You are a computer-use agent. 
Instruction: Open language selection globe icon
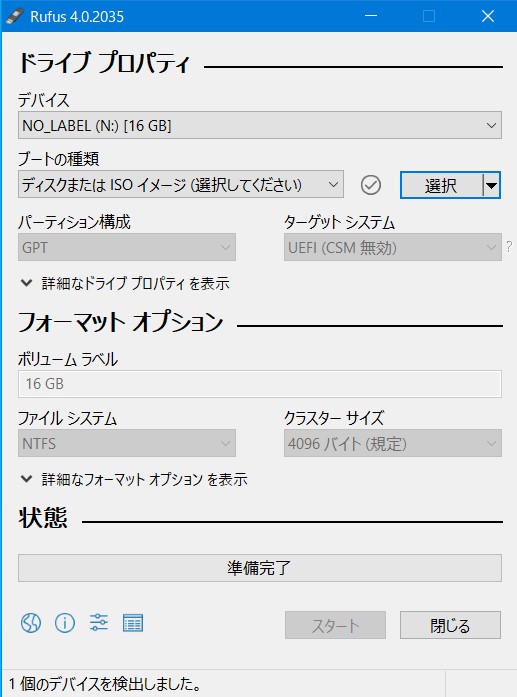click(31, 623)
